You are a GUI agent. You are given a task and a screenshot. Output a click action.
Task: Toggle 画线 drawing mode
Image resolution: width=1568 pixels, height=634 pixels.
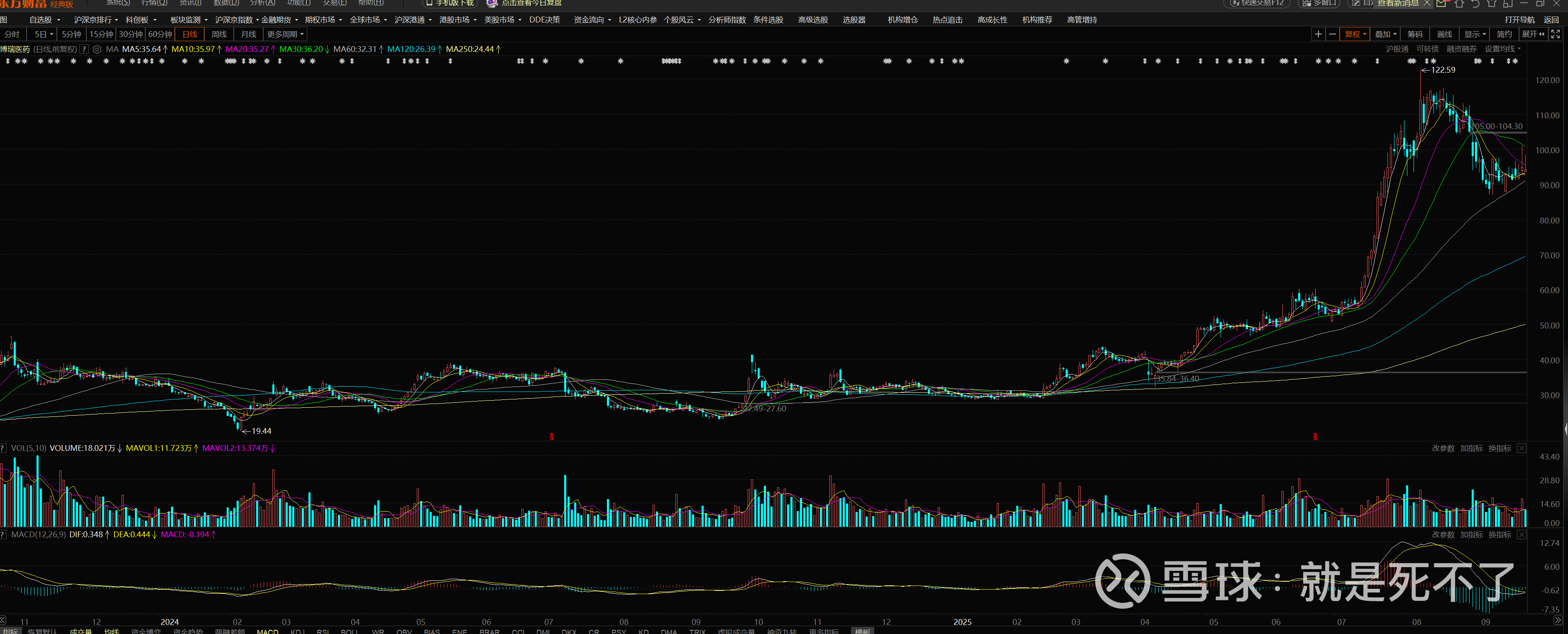pyautogui.click(x=1444, y=34)
